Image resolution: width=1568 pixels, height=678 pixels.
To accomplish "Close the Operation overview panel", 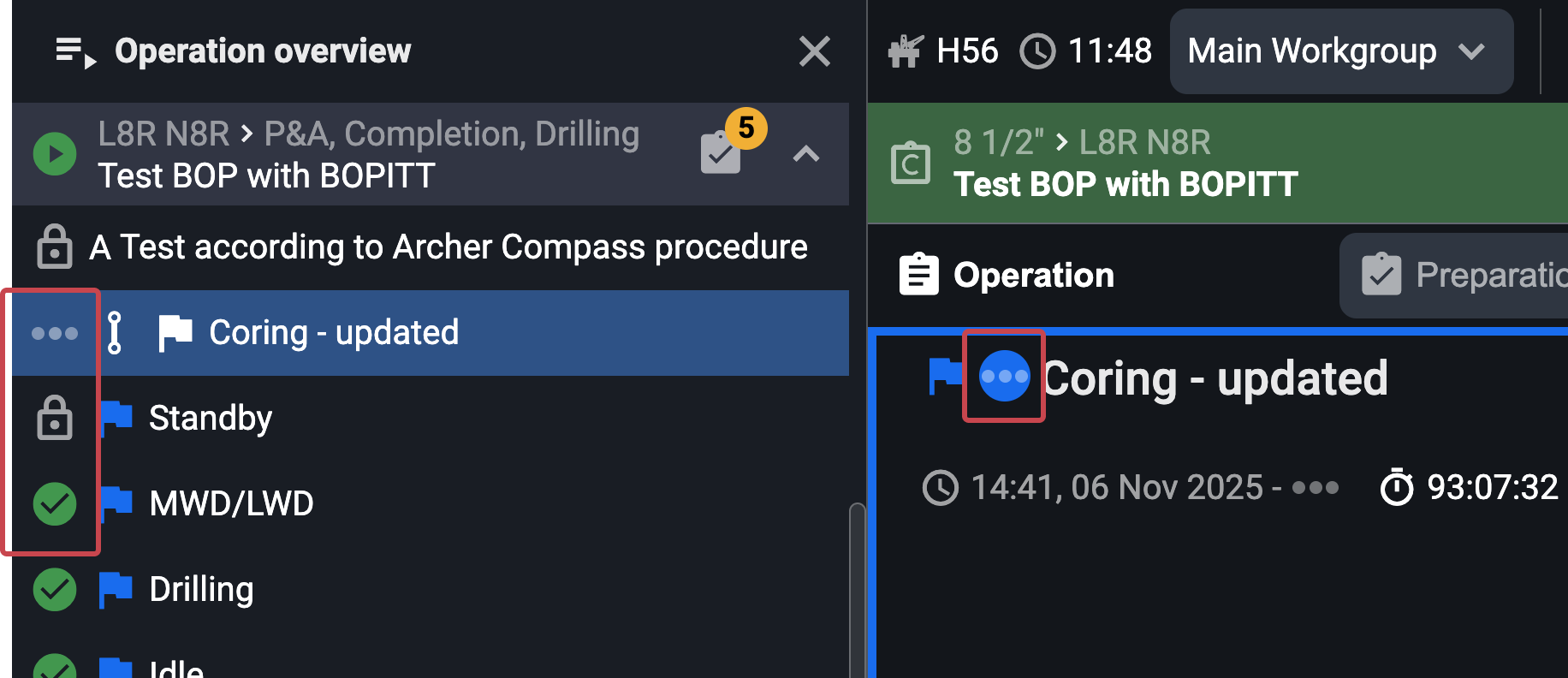I will click(814, 51).
